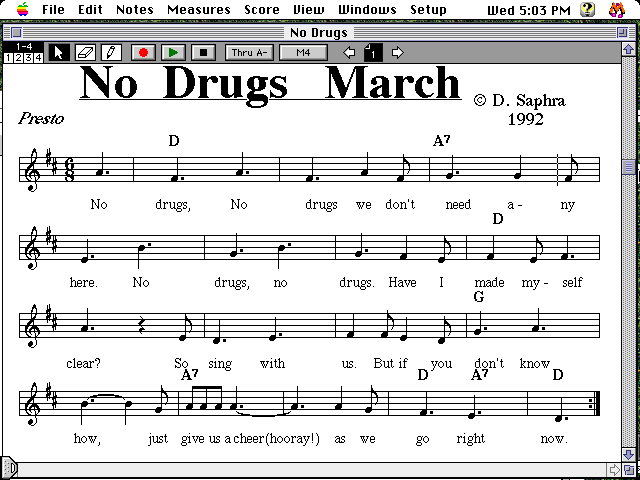Open the Setup menu
This screenshot has width=640, height=480.
click(x=428, y=9)
